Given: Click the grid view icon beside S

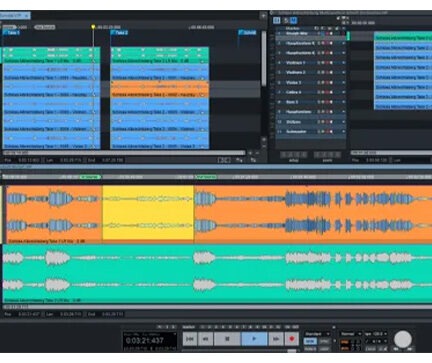Looking at the screenshot, I should click(277, 21).
